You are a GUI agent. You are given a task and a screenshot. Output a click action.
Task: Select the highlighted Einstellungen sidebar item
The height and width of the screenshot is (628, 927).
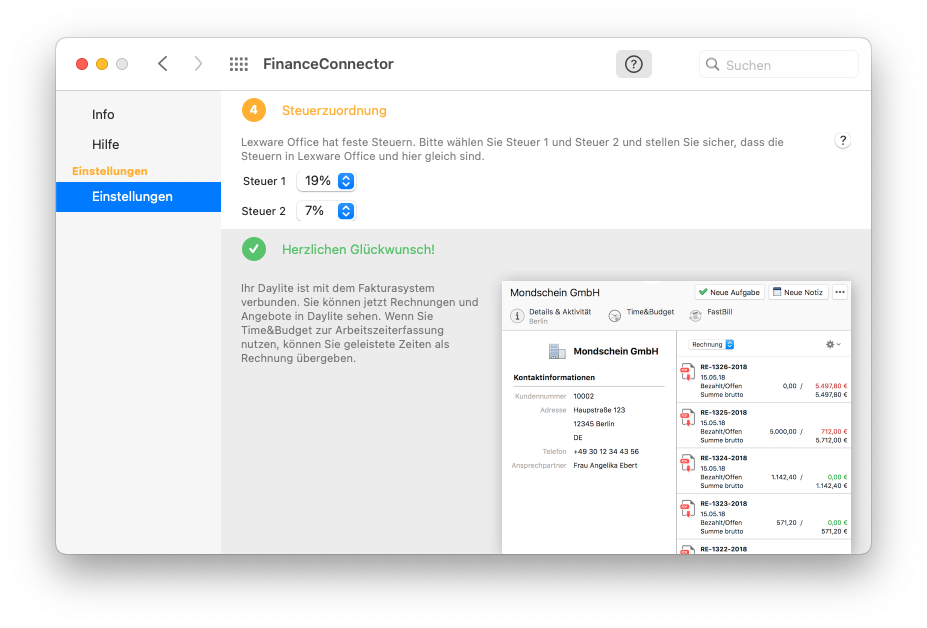[x=138, y=197]
